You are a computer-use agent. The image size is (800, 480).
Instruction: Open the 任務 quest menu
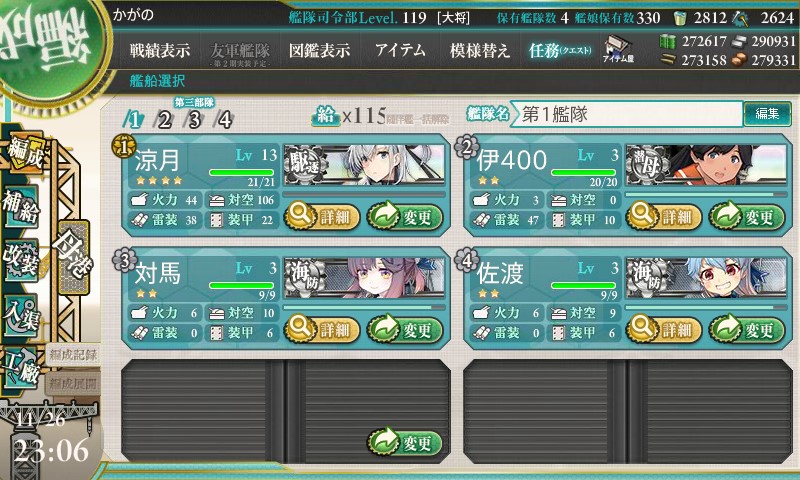560,50
